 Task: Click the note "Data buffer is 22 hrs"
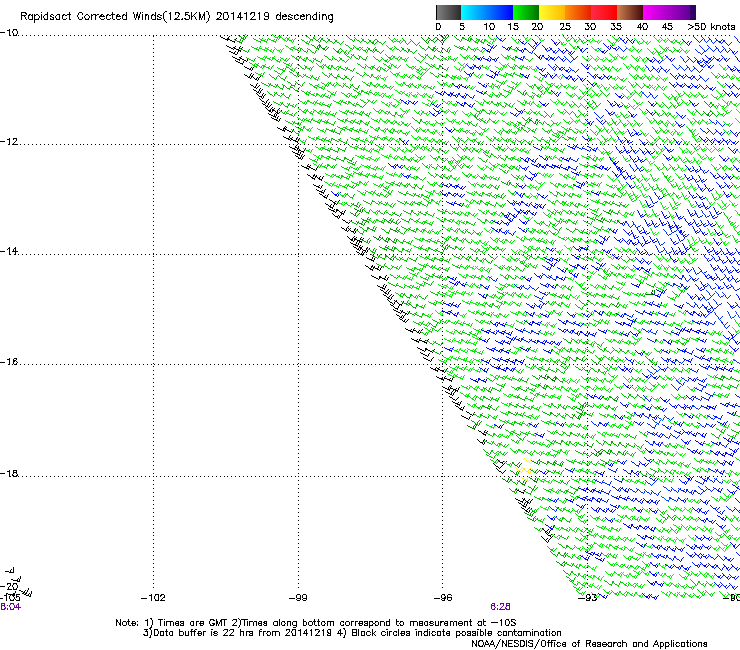pos(202,633)
